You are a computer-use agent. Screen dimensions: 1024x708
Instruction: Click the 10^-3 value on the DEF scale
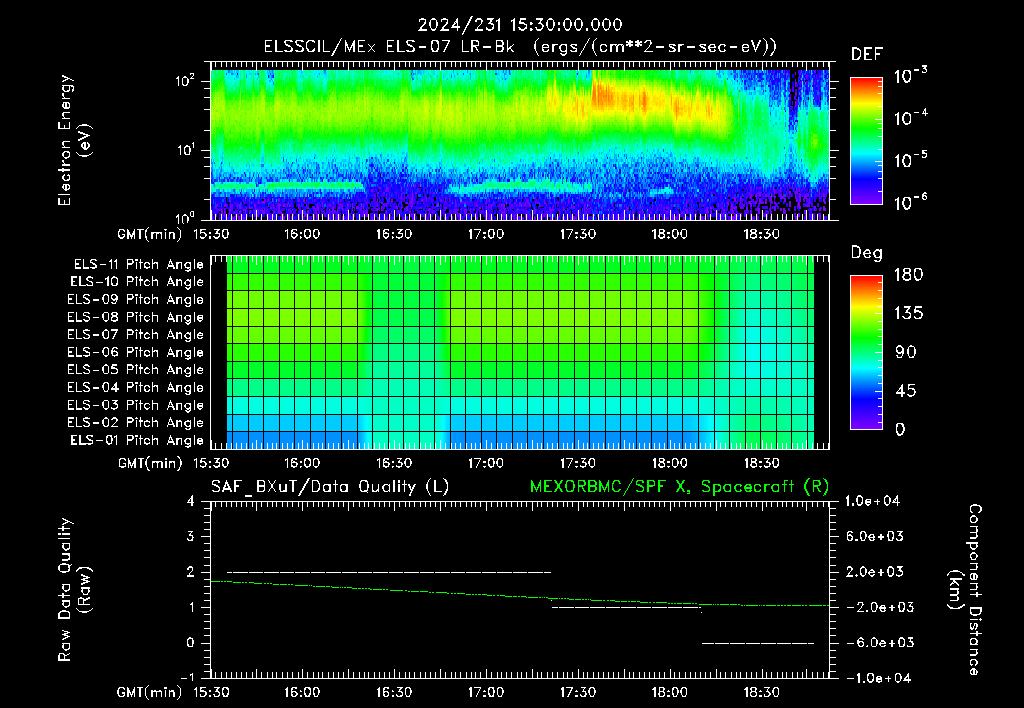click(911, 74)
